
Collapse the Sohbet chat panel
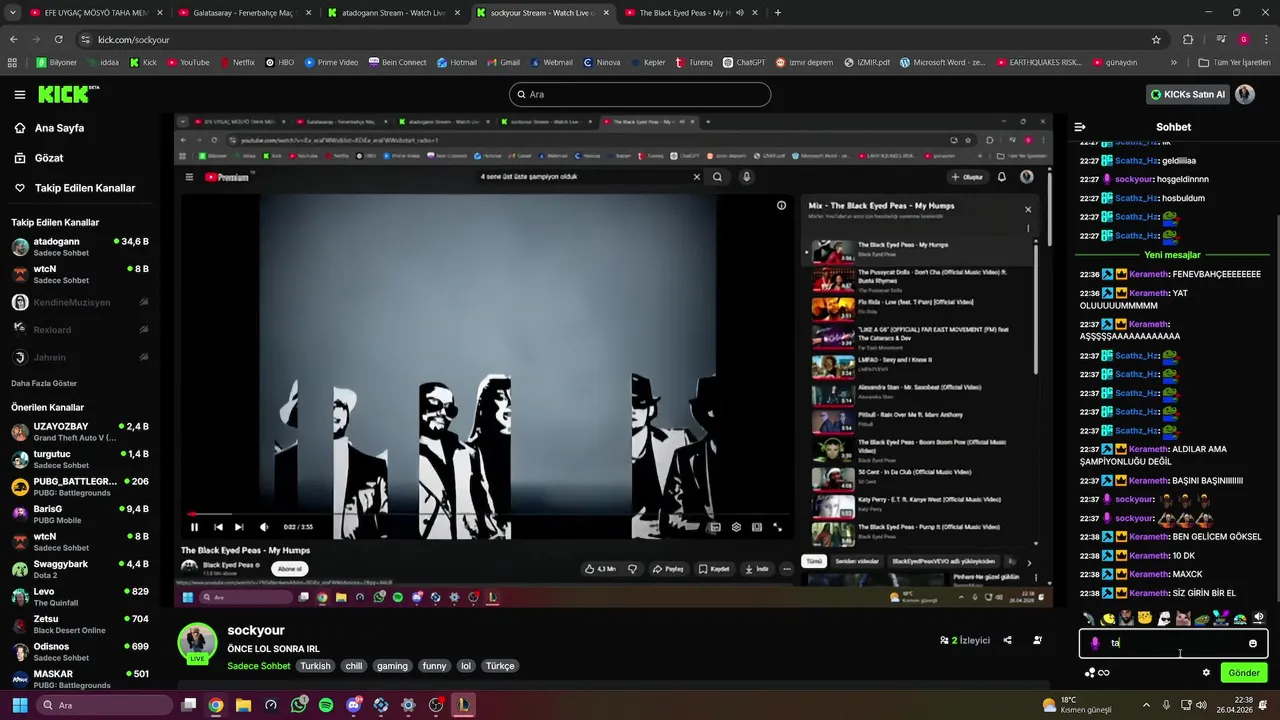(1080, 127)
